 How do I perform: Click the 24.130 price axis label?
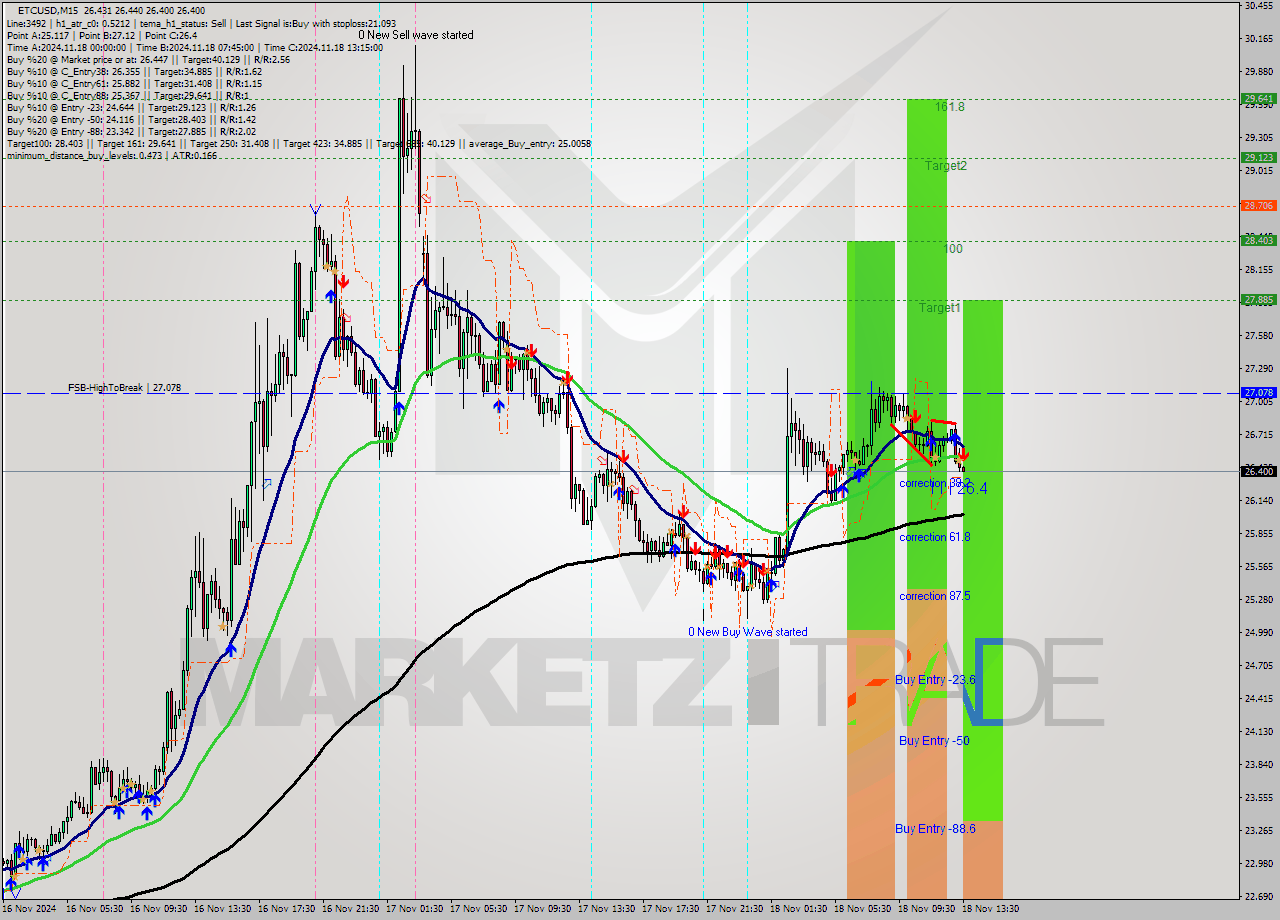(x=1258, y=731)
